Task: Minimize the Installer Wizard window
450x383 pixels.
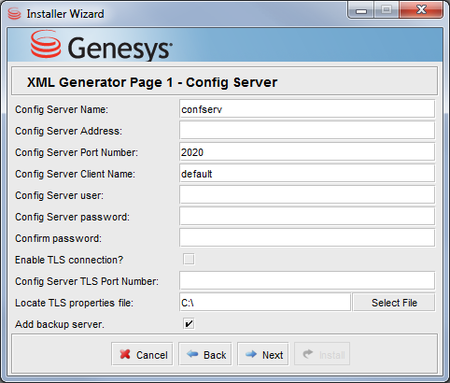Action: pyautogui.click(x=361, y=10)
